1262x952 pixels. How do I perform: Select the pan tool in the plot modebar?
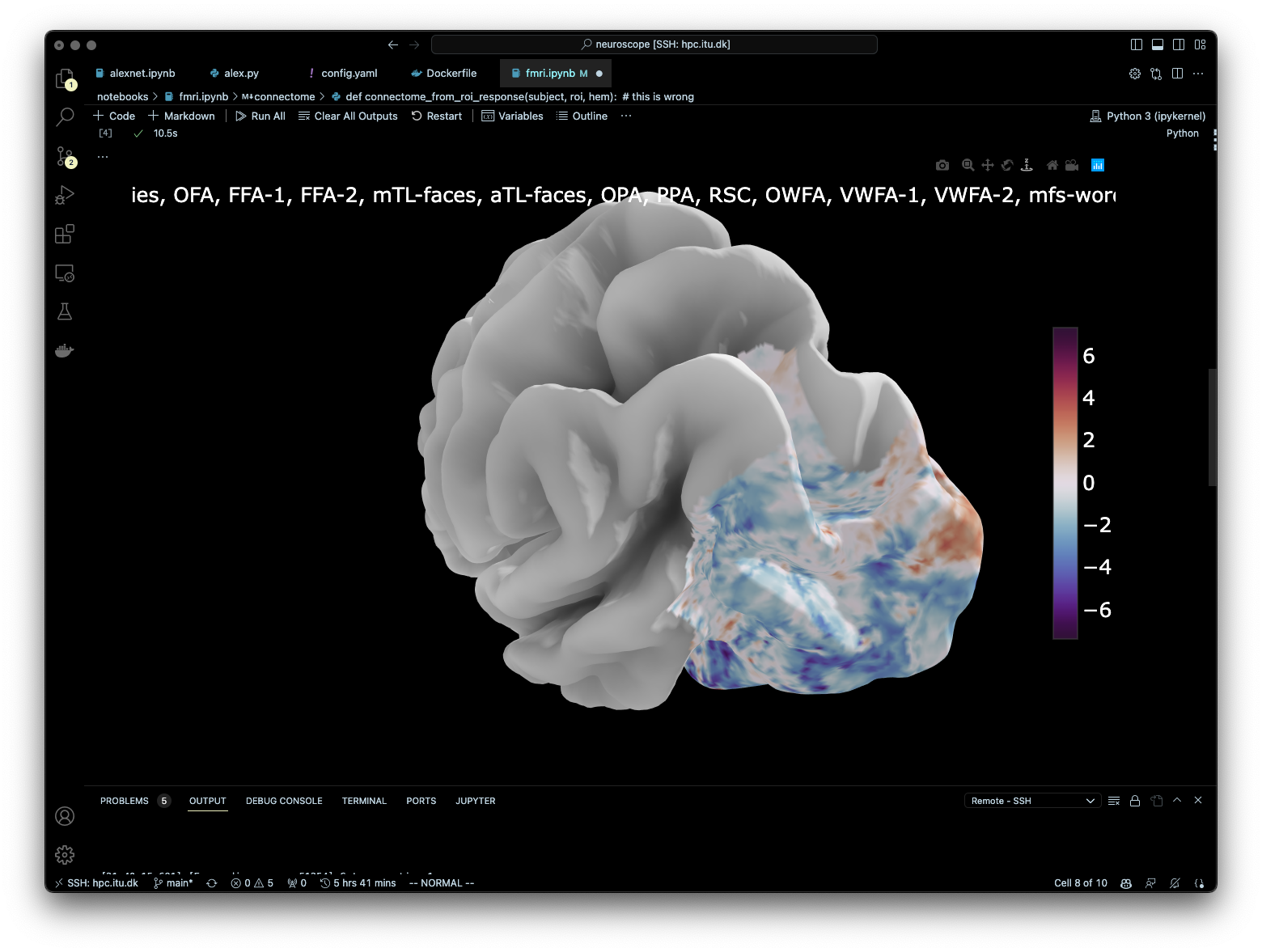[988, 165]
